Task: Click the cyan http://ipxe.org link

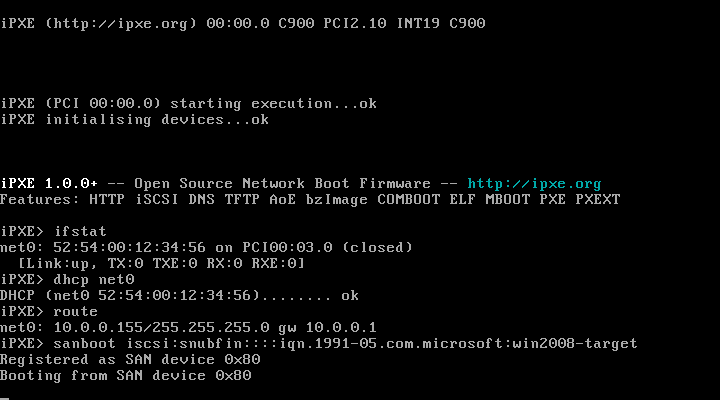Action: tap(534, 183)
